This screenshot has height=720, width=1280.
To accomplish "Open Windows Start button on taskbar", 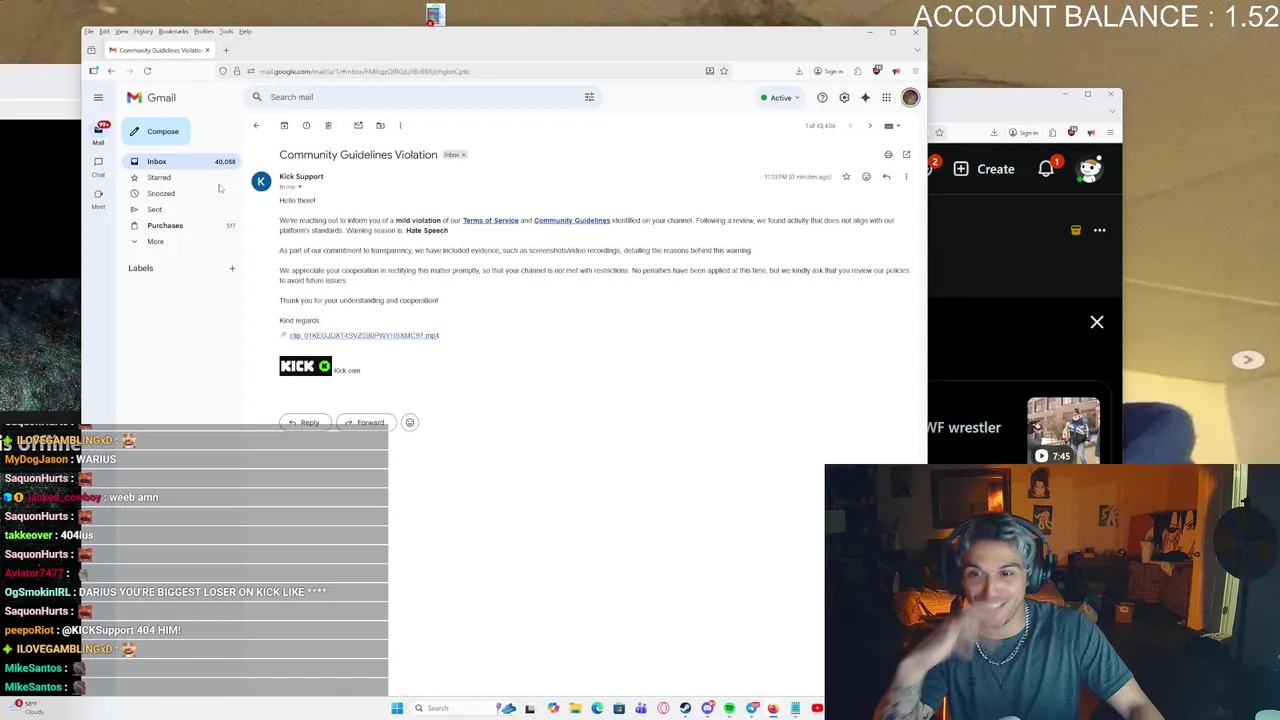I will tap(397, 708).
